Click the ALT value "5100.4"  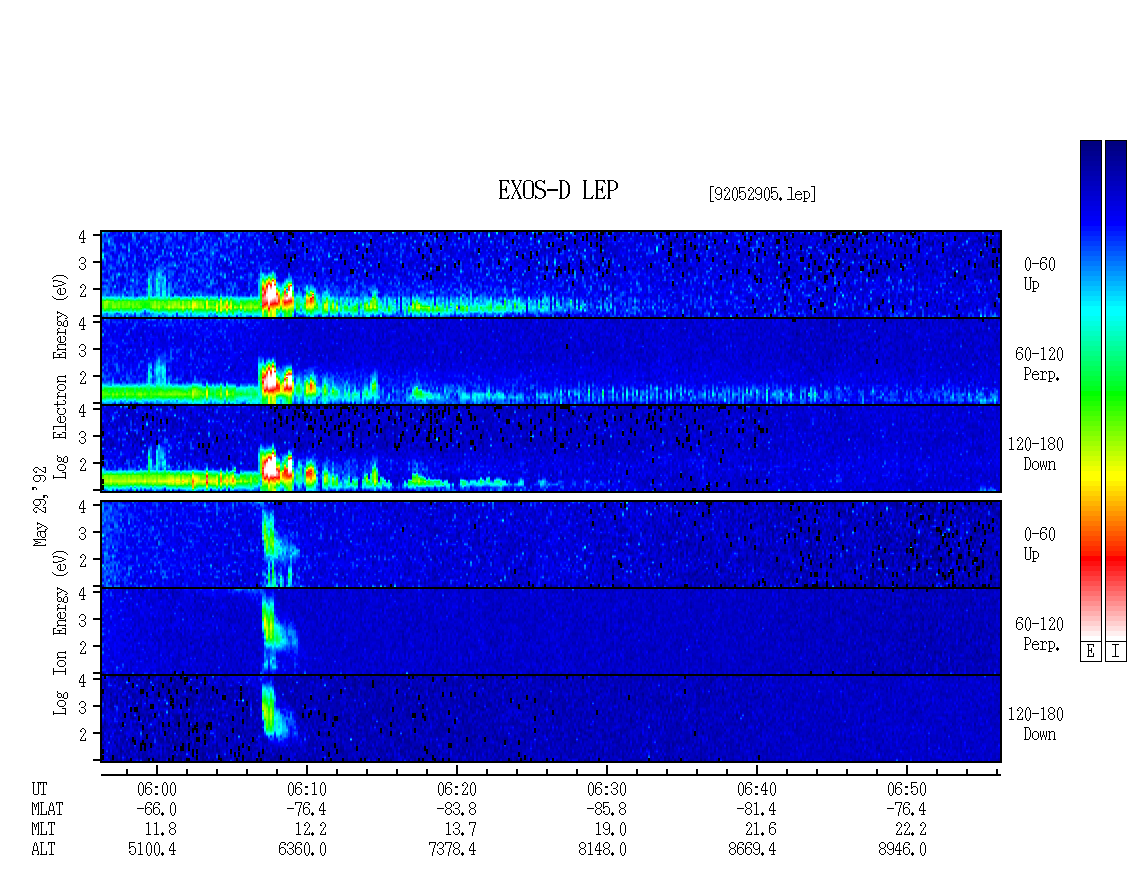[152, 850]
